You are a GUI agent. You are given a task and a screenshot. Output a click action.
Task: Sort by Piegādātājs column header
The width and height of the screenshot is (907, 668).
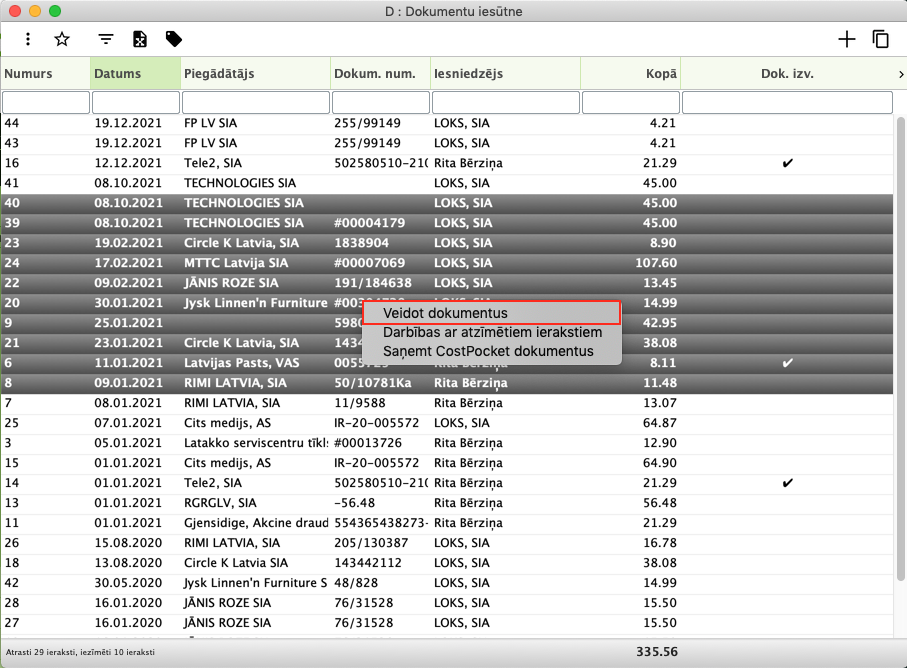[256, 73]
